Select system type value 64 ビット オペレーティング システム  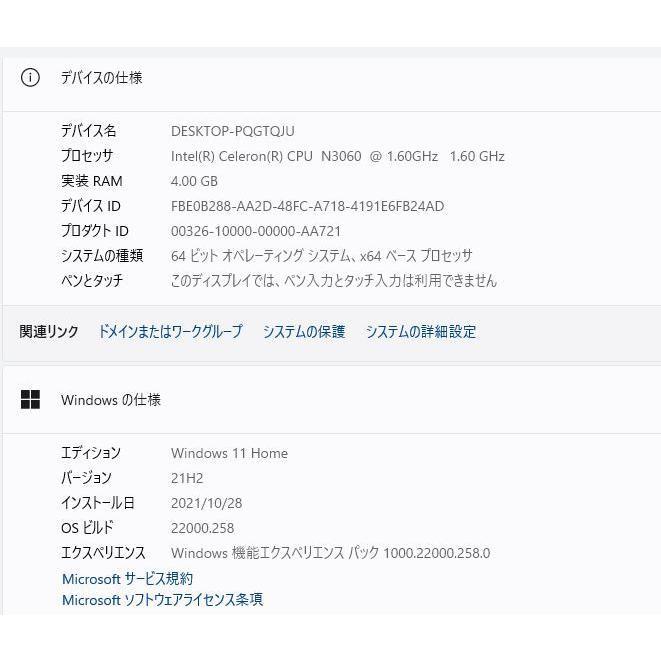point(260,255)
